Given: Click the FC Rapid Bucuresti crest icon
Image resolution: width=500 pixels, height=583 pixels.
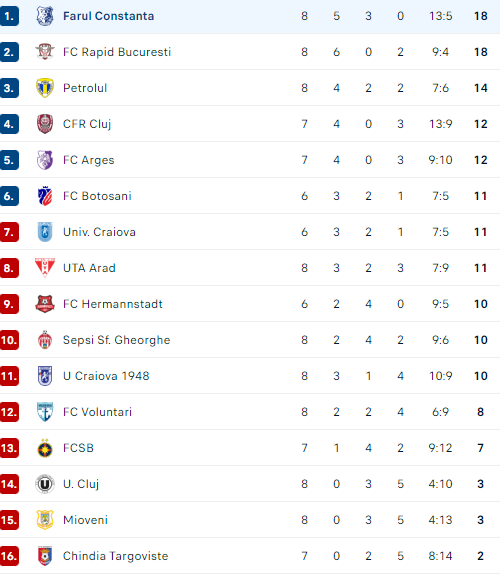Looking at the screenshot, I should [45, 52].
